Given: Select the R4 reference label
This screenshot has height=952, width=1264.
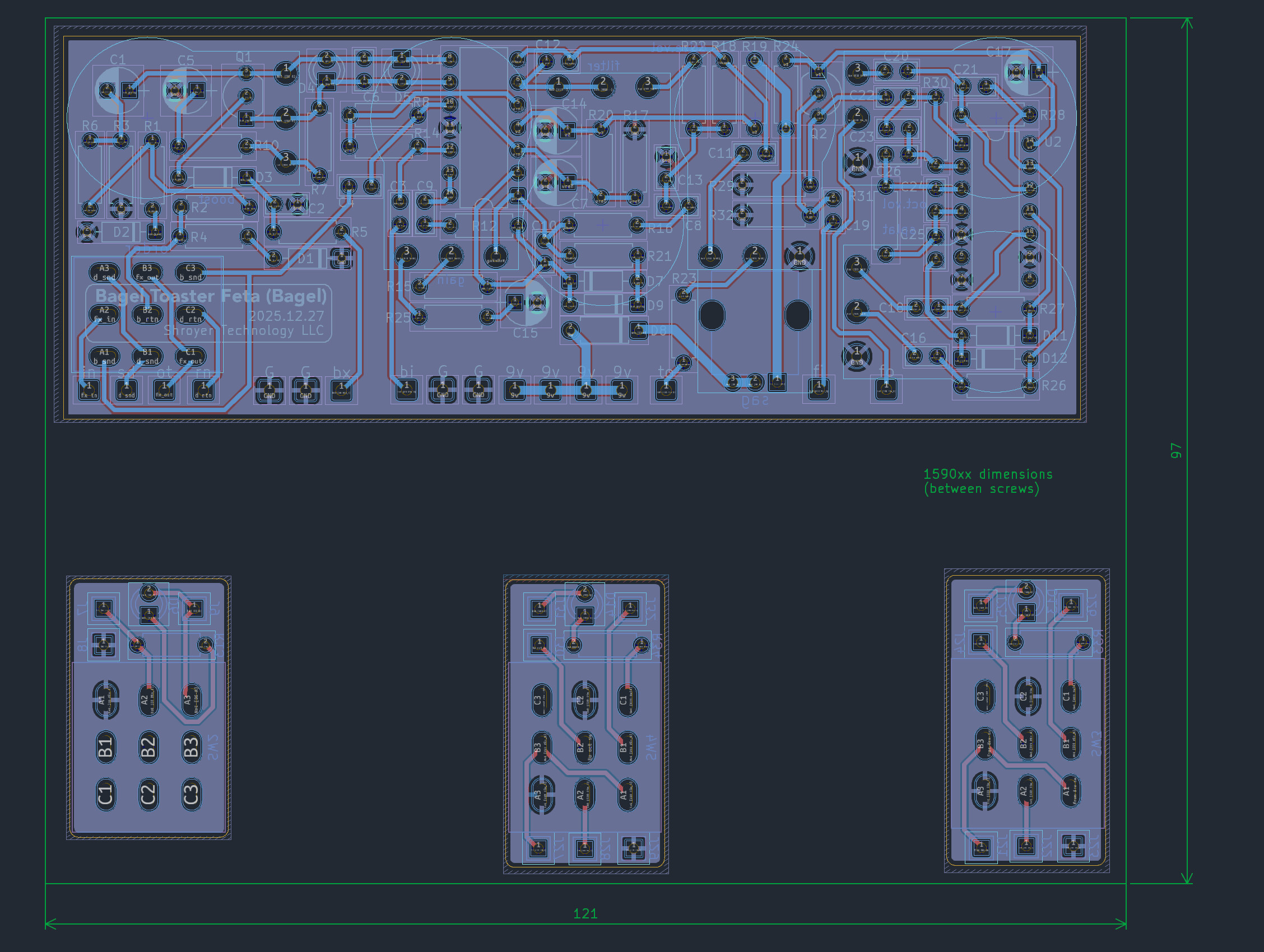Looking at the screenshot, I should 199,236.
